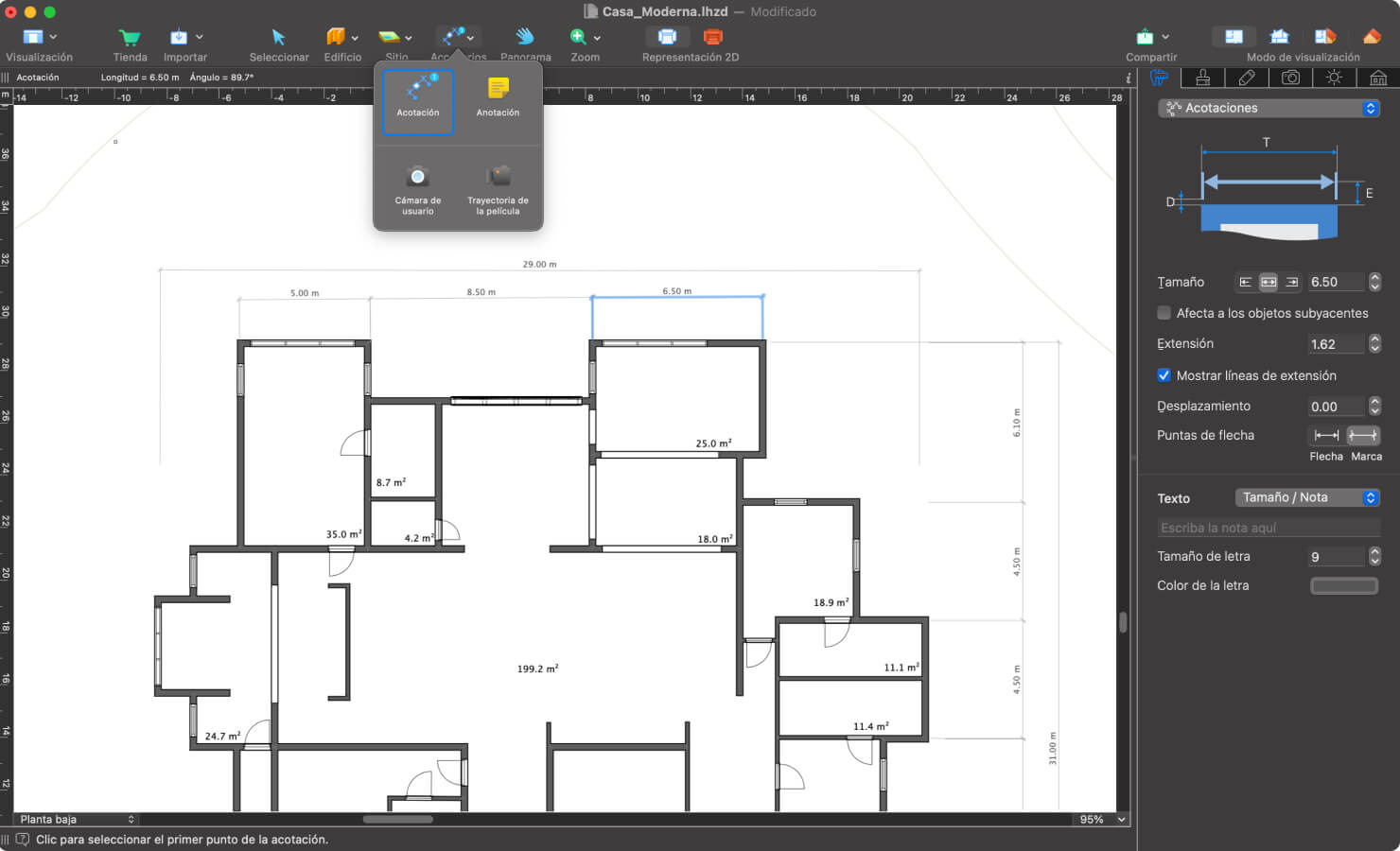
Task: Click the Tamaño value stepper
Action: (x=1374, y=282)
